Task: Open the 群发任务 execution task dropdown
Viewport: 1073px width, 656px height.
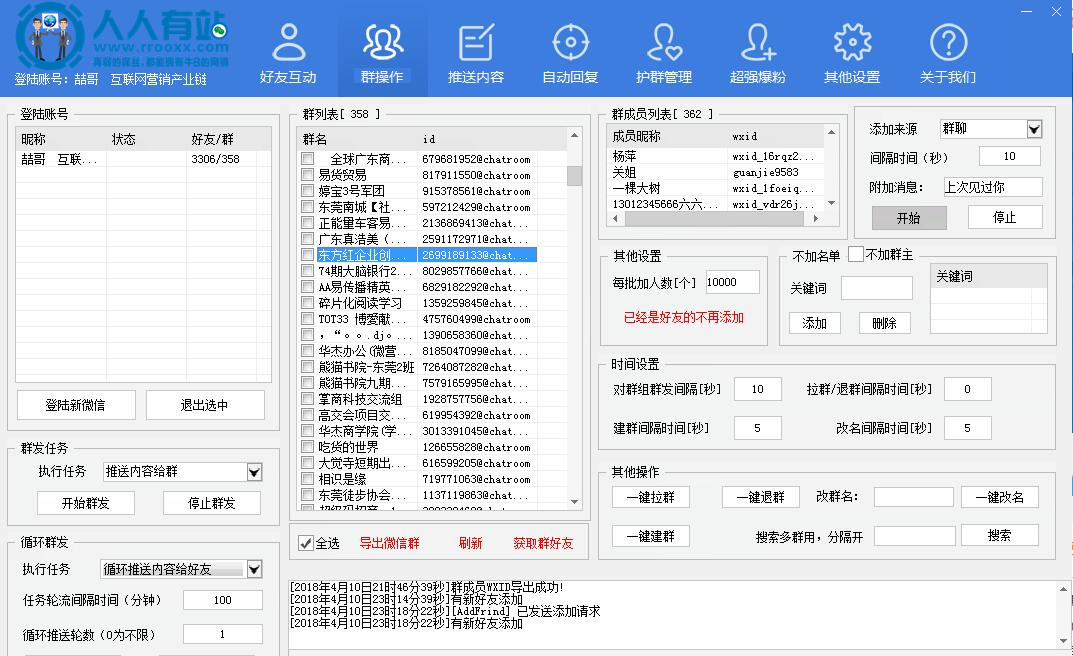Action: coord(254,470)
